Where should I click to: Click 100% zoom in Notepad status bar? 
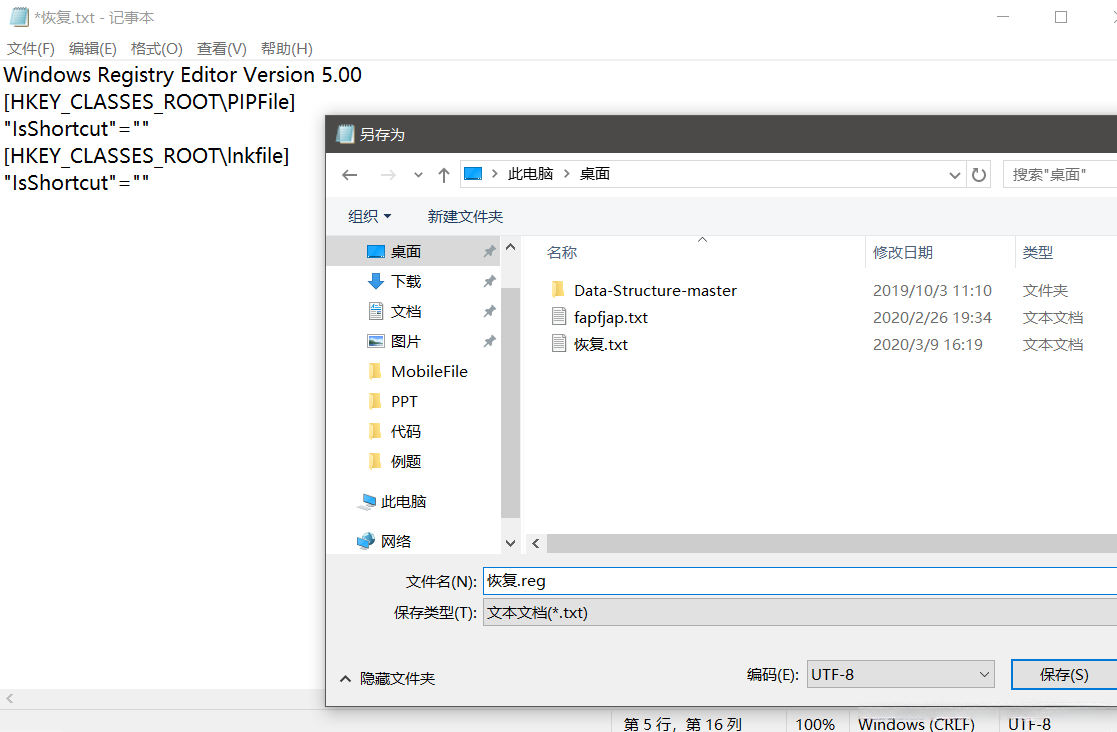(x=815, y=723)
